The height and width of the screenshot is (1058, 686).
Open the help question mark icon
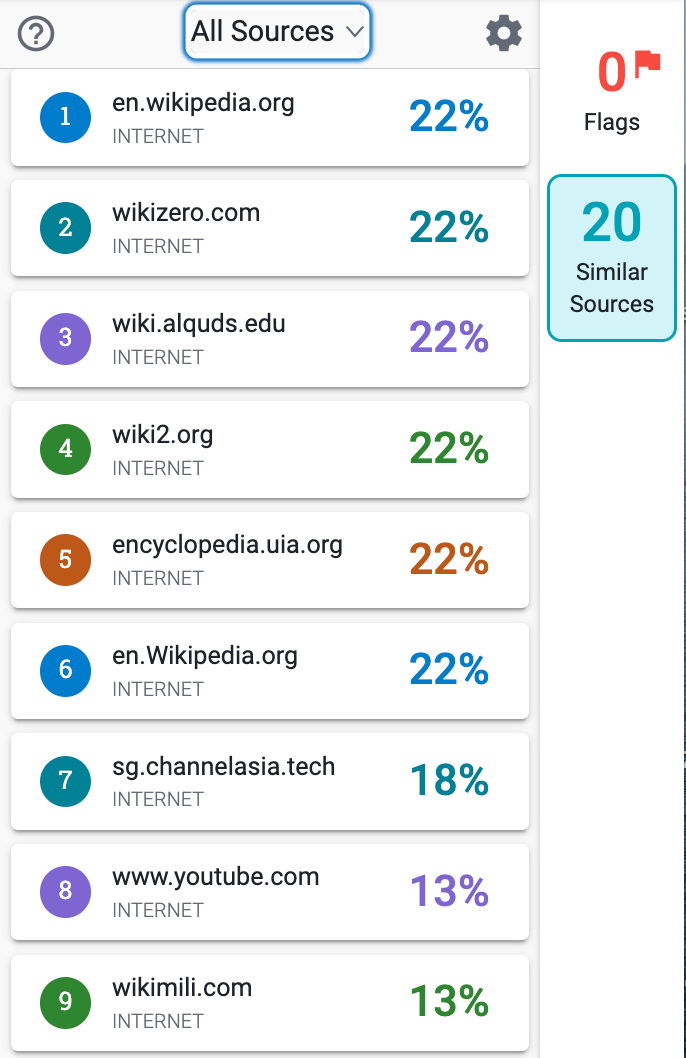[36, 34]
